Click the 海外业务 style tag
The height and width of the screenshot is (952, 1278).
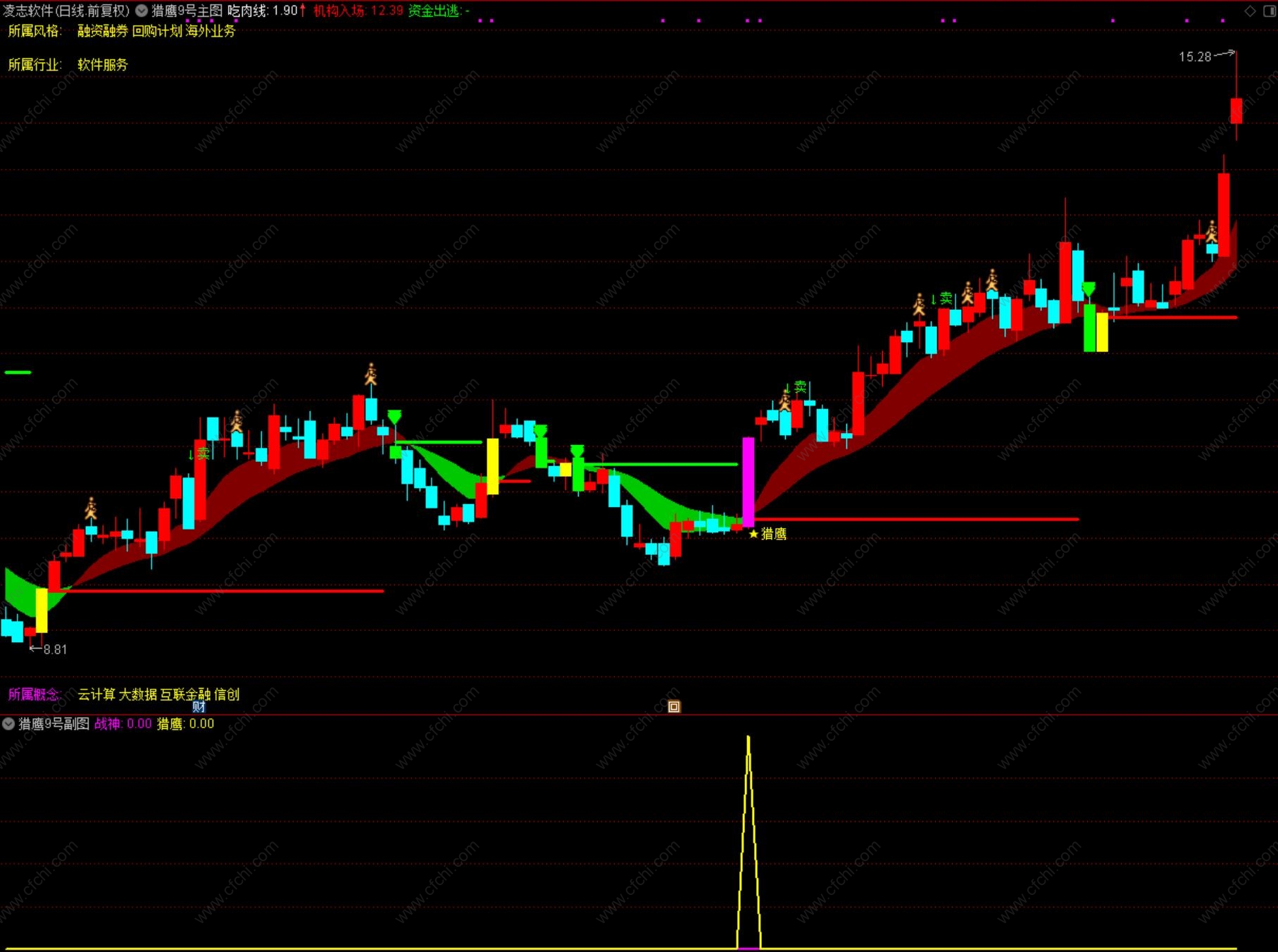(211, 31)
